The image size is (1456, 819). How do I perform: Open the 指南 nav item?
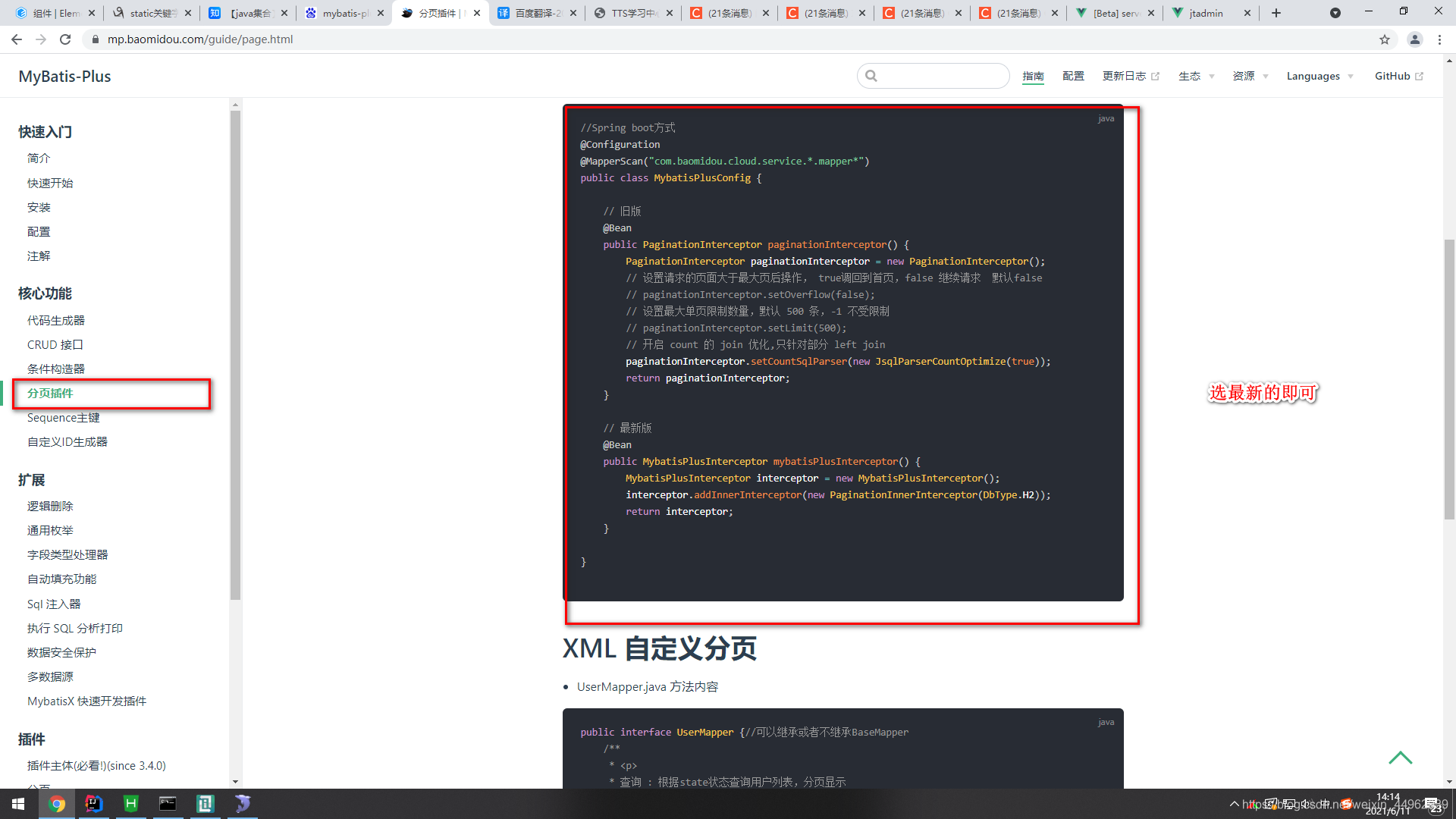tap(1033, 77)
